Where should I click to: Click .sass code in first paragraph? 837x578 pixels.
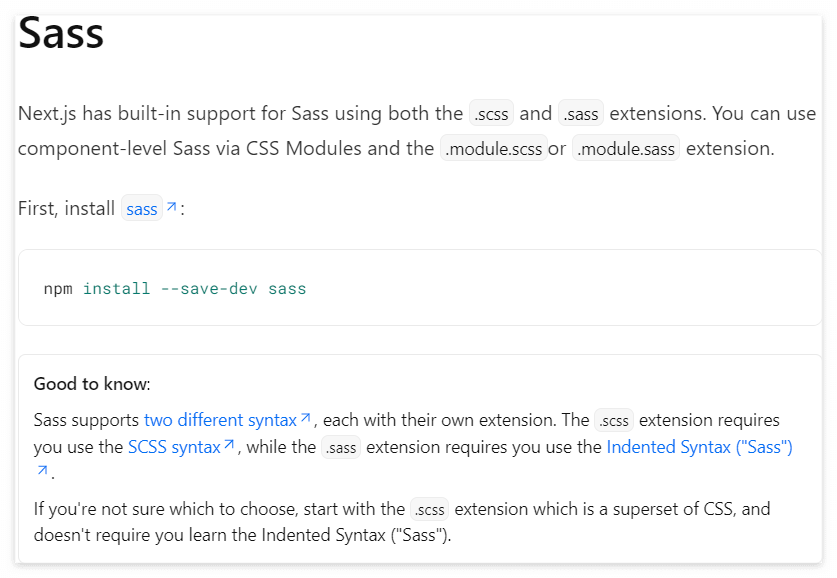581,113
